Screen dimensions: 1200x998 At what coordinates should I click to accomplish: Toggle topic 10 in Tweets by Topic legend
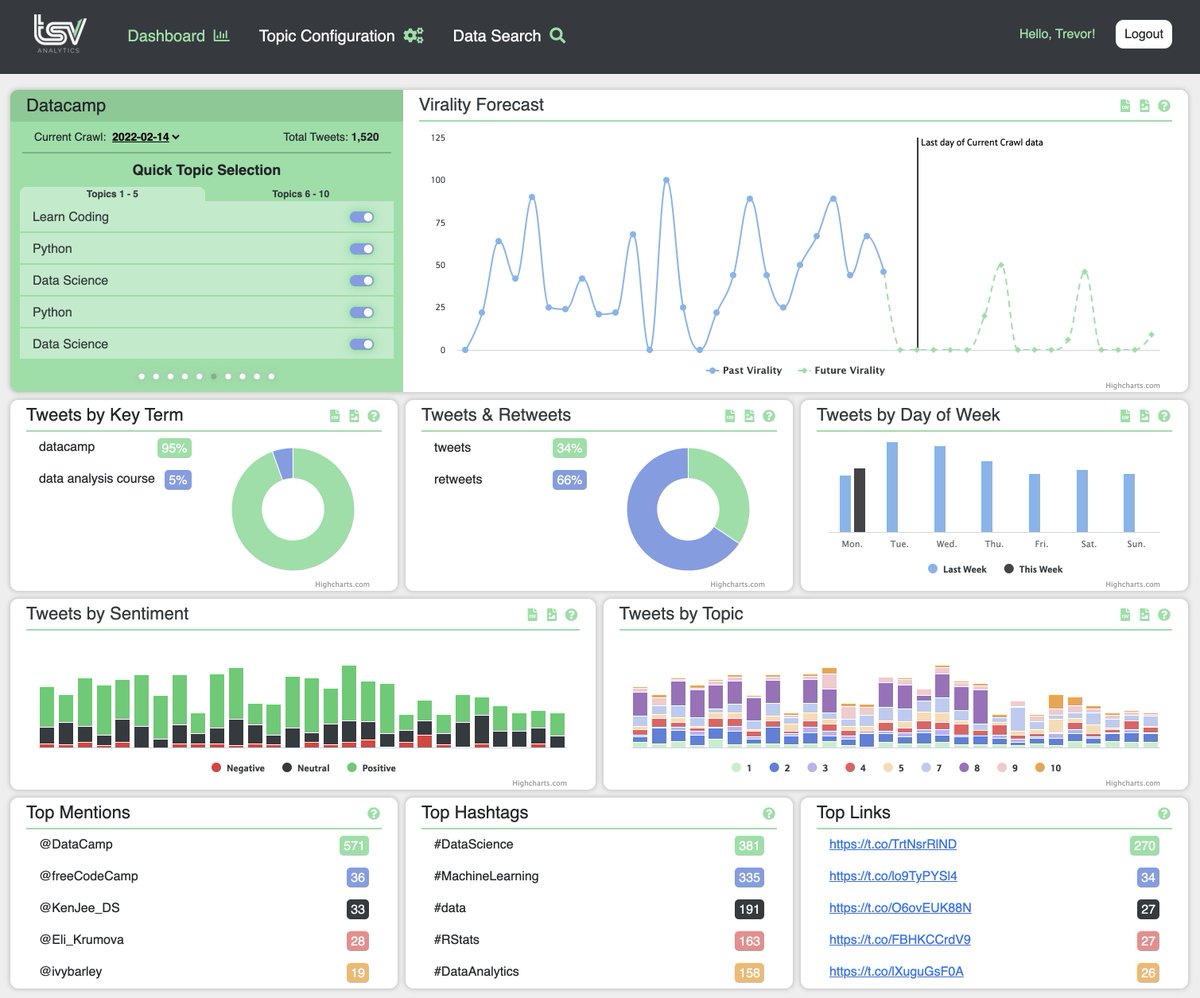1047,768
